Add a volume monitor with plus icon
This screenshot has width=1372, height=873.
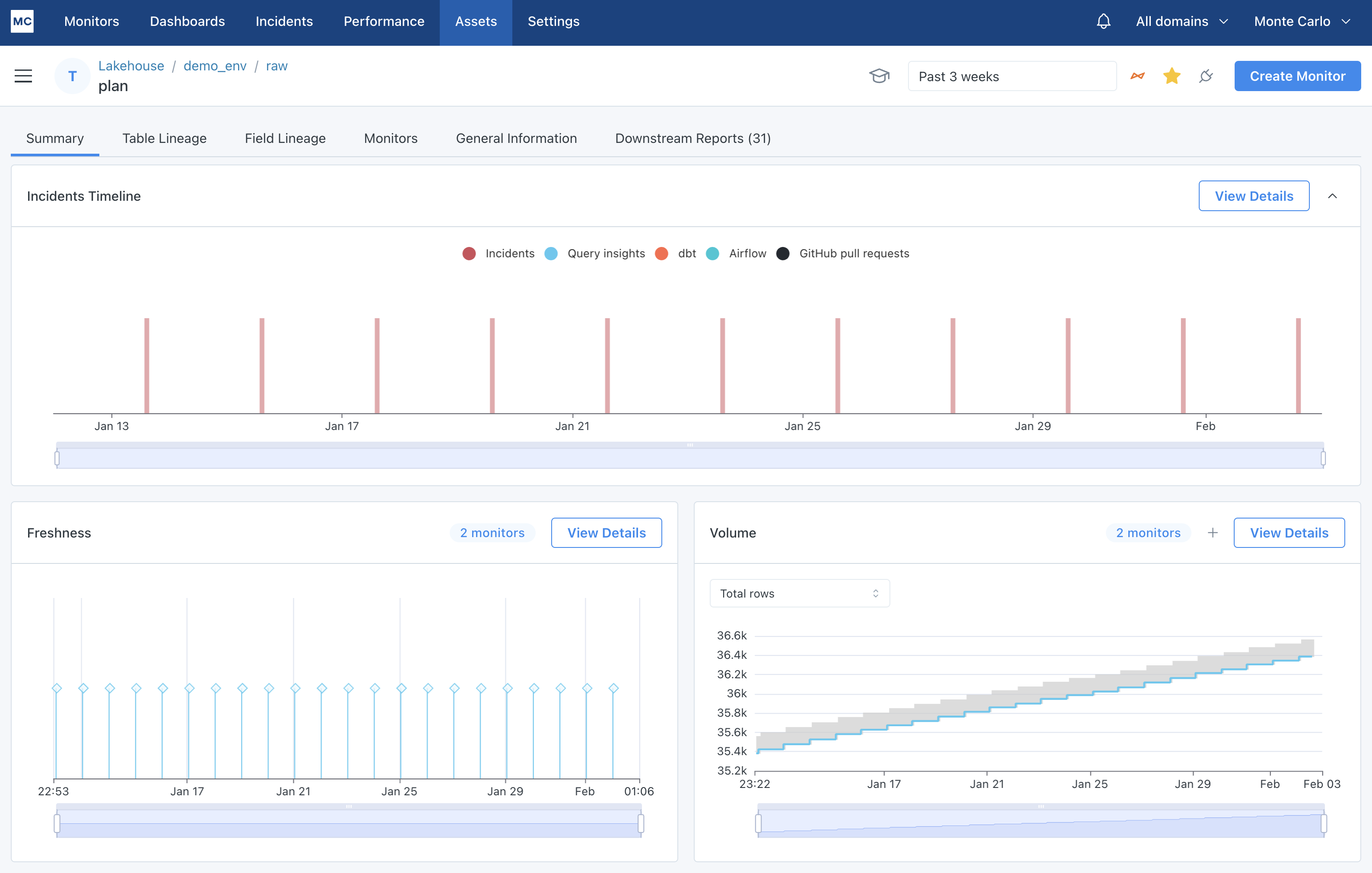click(x=1213, y=532)
